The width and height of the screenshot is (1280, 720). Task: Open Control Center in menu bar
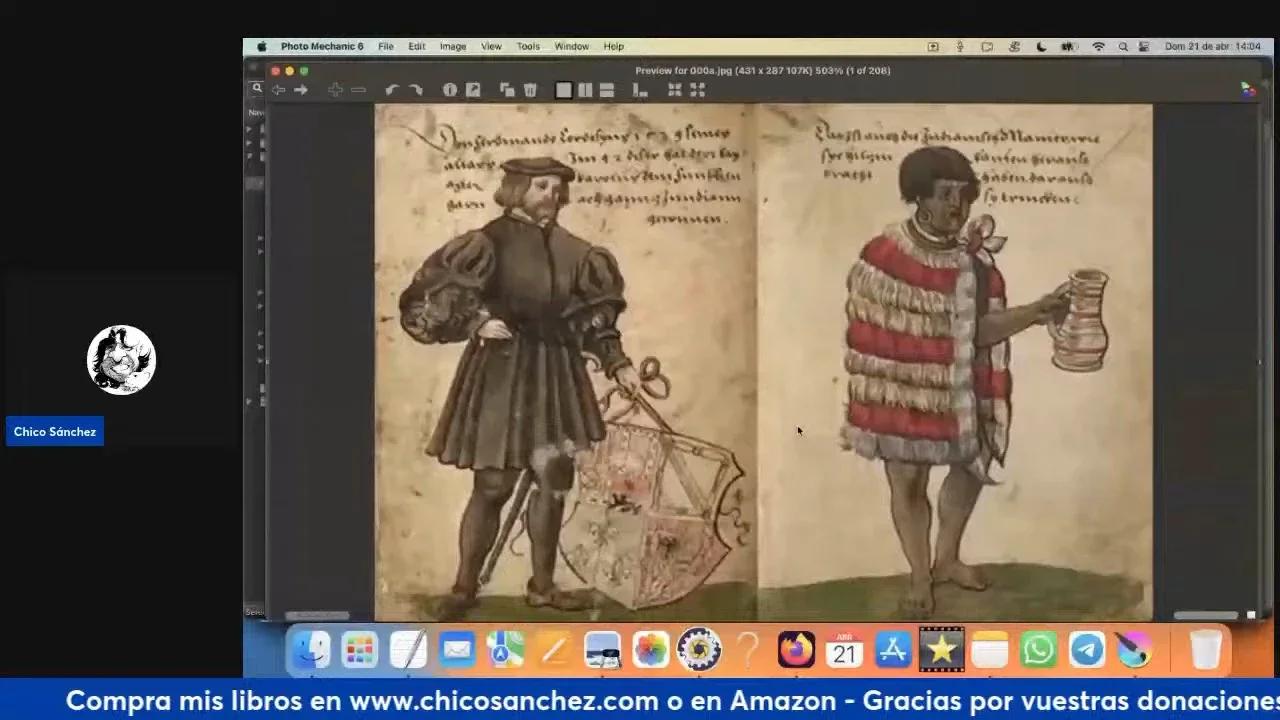(1145, 46)
